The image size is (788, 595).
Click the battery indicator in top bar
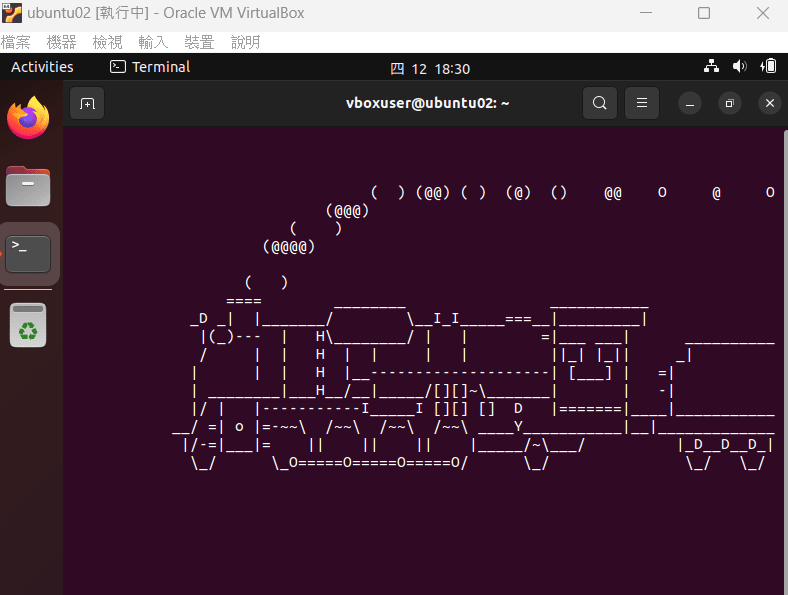coord(768,67)
